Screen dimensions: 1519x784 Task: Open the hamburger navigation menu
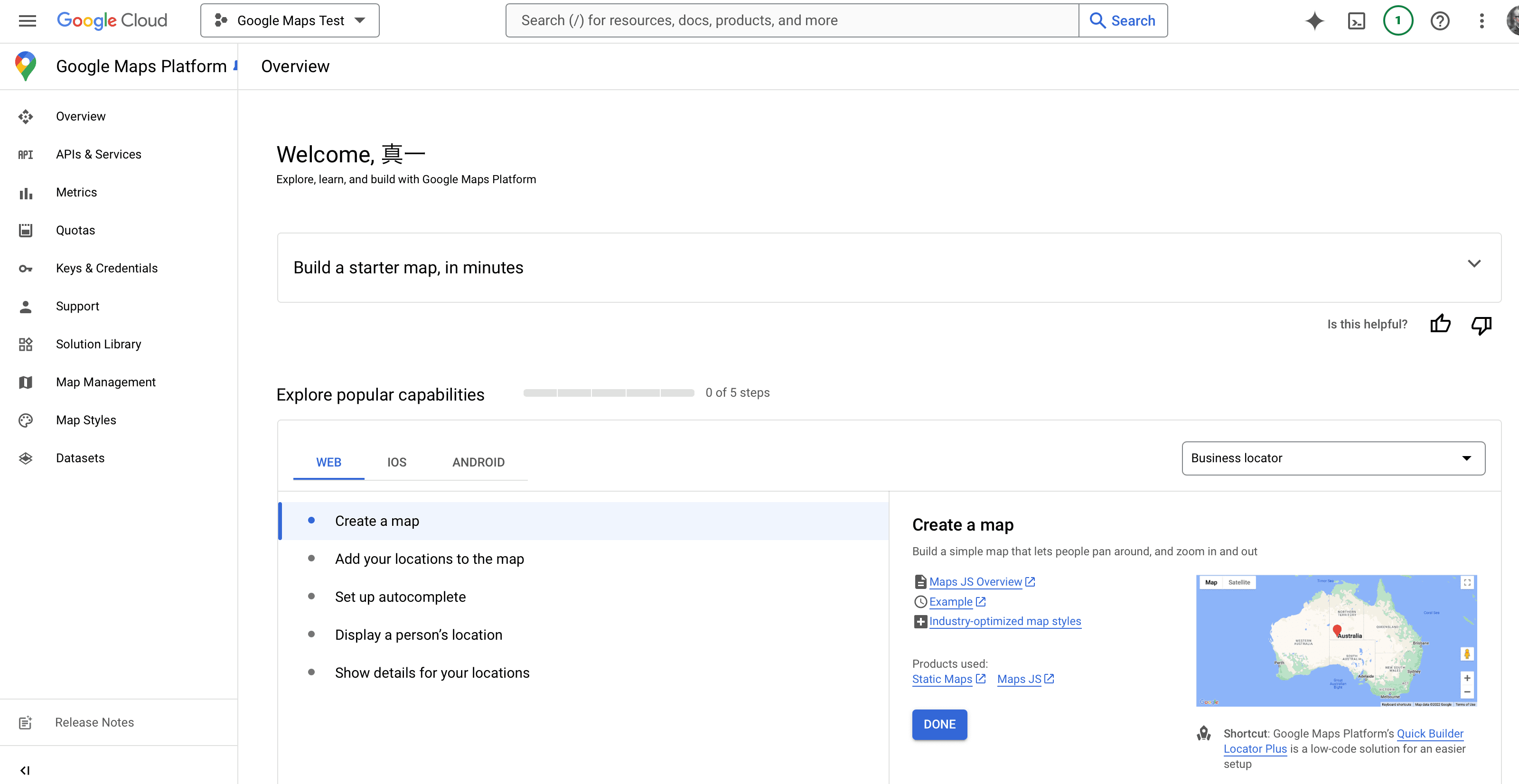click(x=27, y=21)
